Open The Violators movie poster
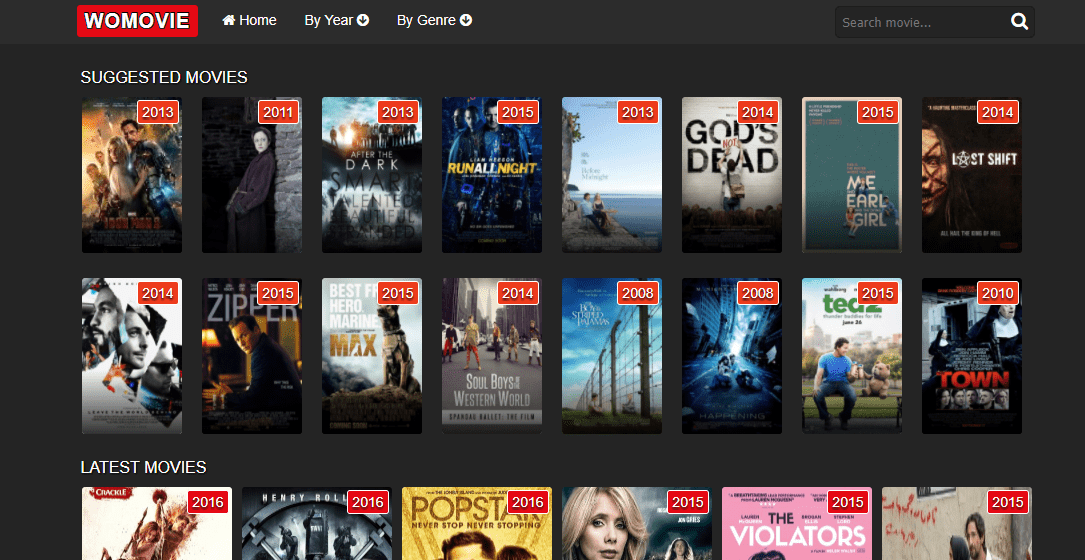The image size is (1085, 560). [797, 523]
